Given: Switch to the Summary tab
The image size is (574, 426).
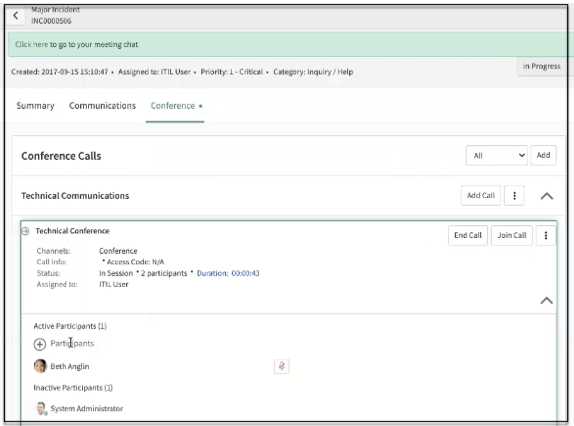Looking at the screenshot, I should (36, 106).
